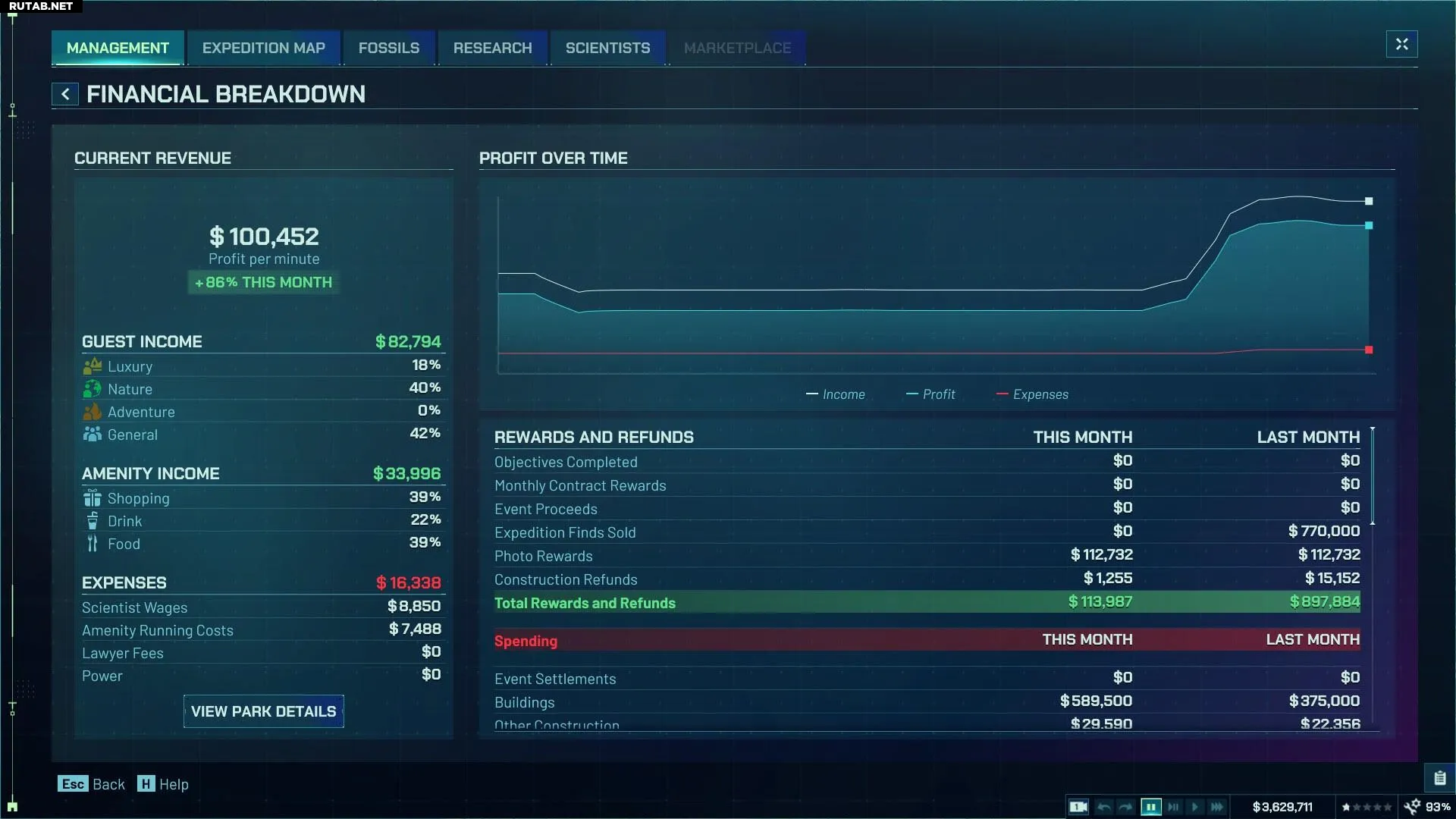
Task: Open the Scientists tab
Action: pyautogui.click(x=607, y=48)
